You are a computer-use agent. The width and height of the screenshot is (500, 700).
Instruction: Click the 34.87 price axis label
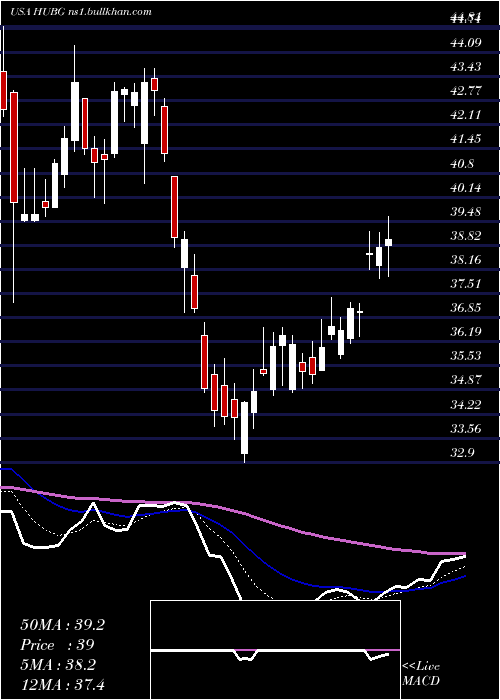coord(466,380)
